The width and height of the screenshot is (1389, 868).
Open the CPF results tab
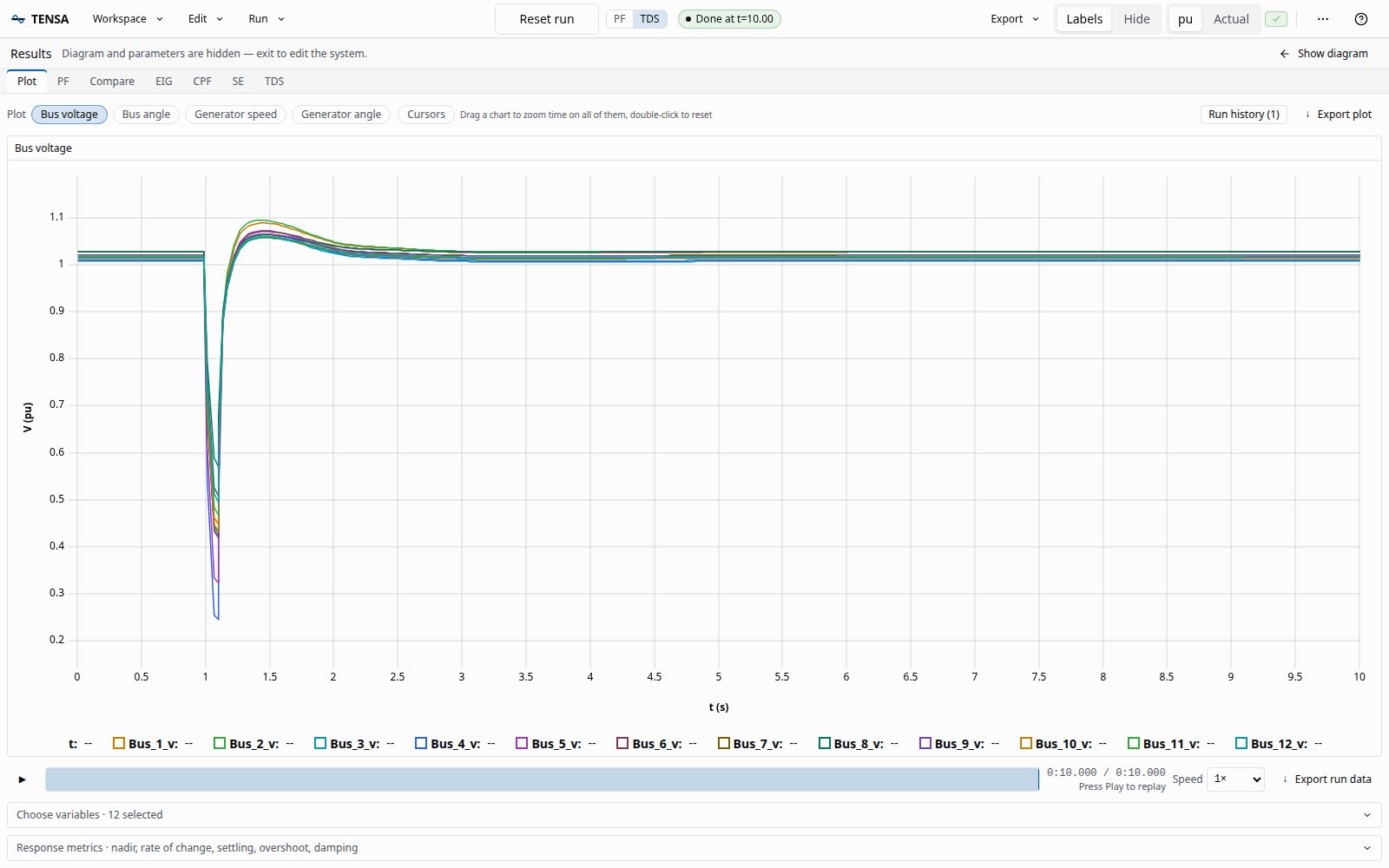[x=202, y=82]
